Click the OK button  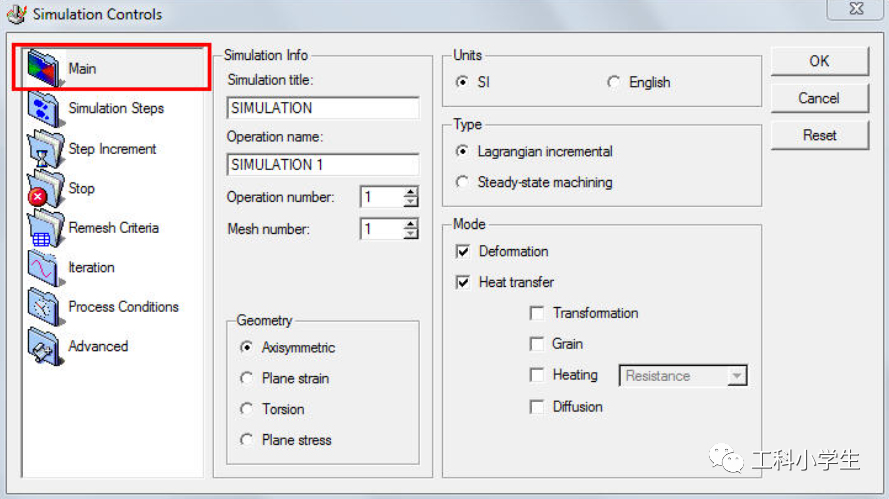[x=819, y=61]
